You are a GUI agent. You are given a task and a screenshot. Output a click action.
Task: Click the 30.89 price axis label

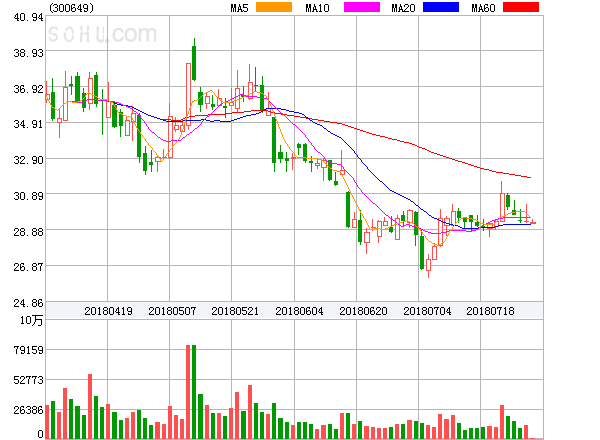coord(28,196)
